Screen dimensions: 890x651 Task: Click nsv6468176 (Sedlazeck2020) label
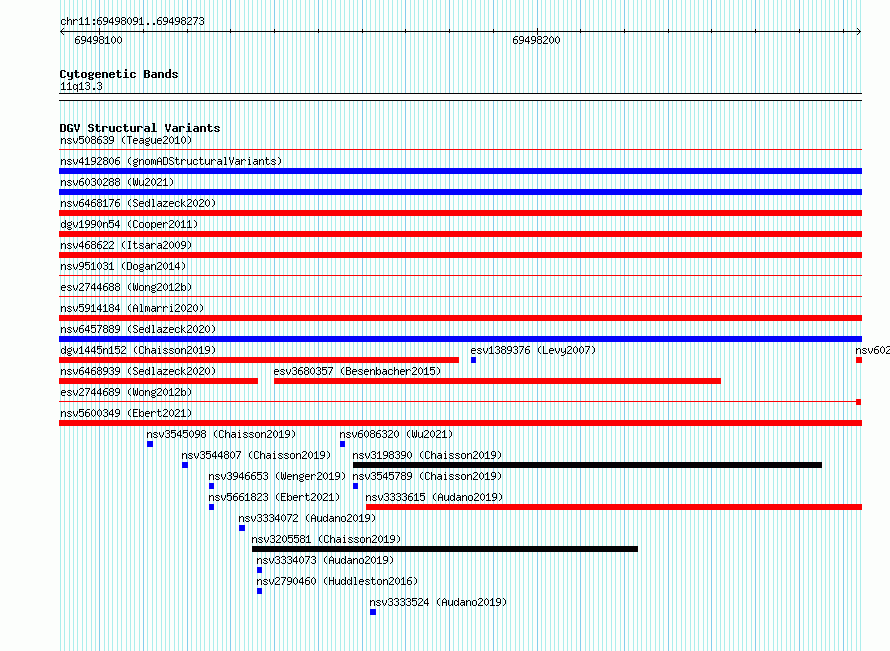click(x=138, y=203)
